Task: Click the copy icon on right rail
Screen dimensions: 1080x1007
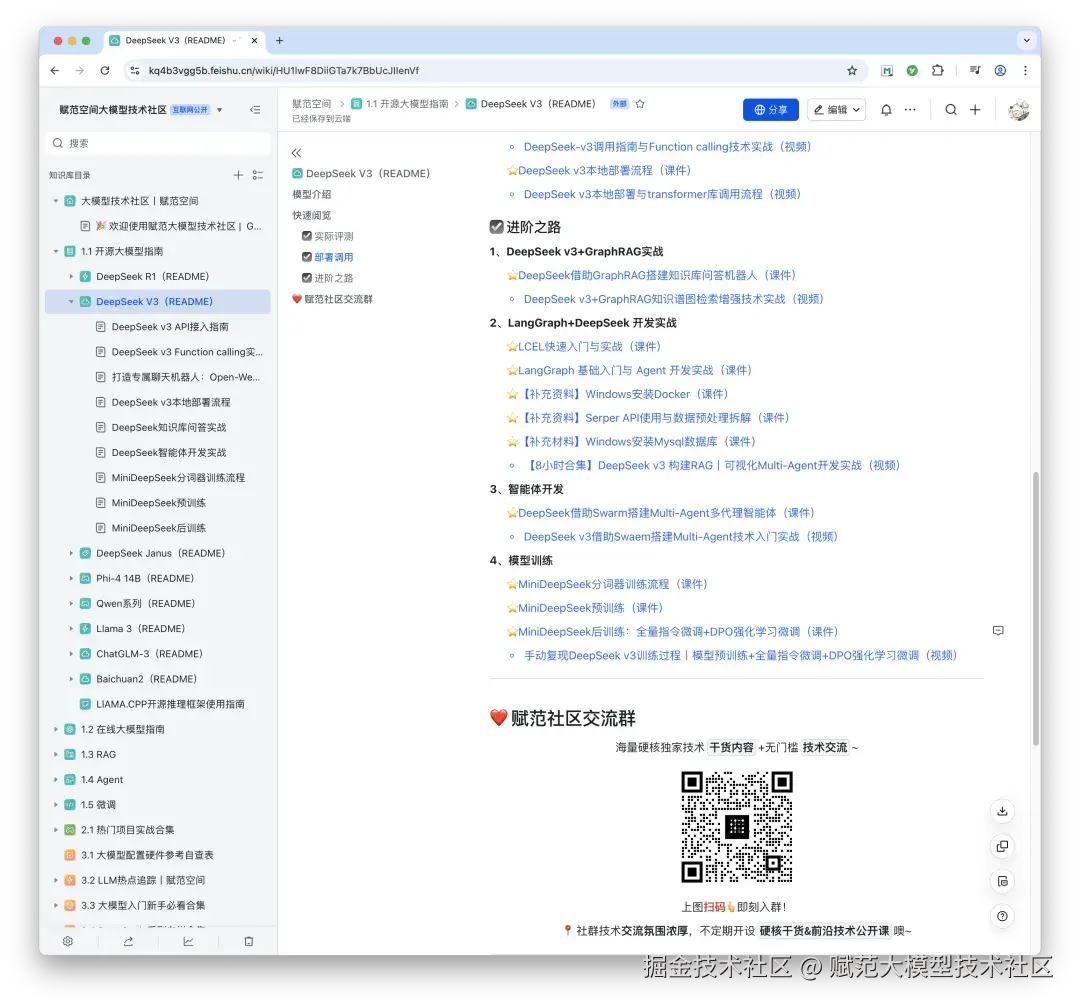Action: pos(1002,846)
